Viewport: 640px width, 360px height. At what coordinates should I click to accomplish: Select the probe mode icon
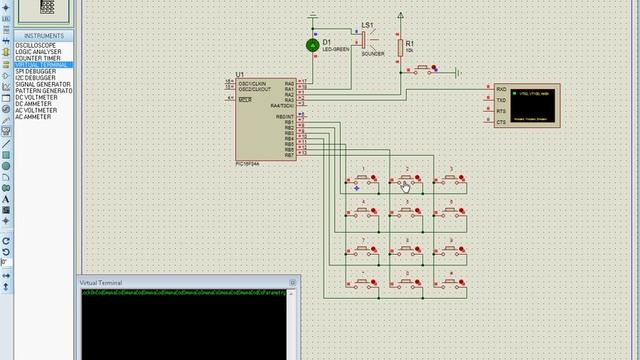6,120
